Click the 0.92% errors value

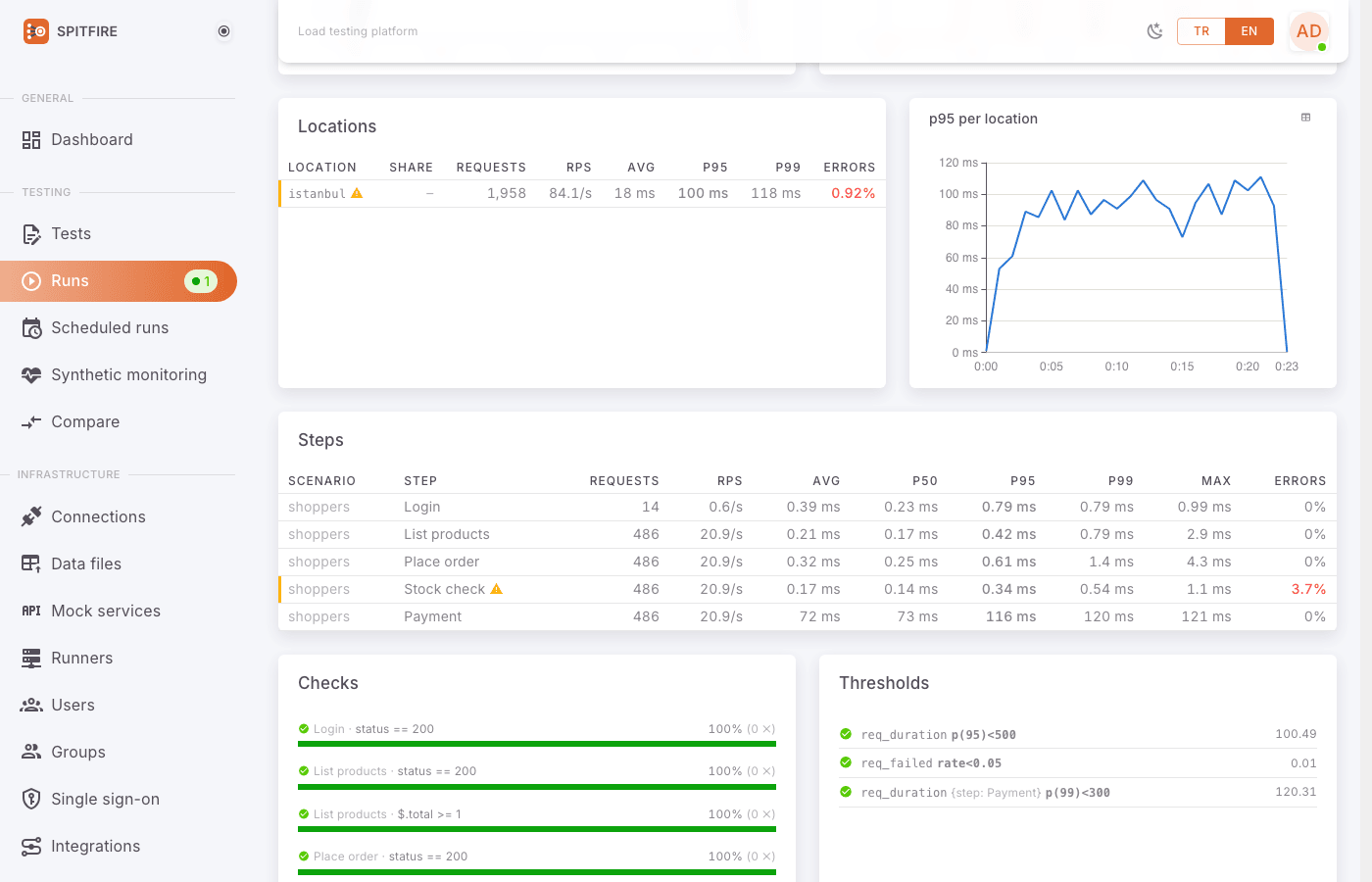(x=853, y=194)
